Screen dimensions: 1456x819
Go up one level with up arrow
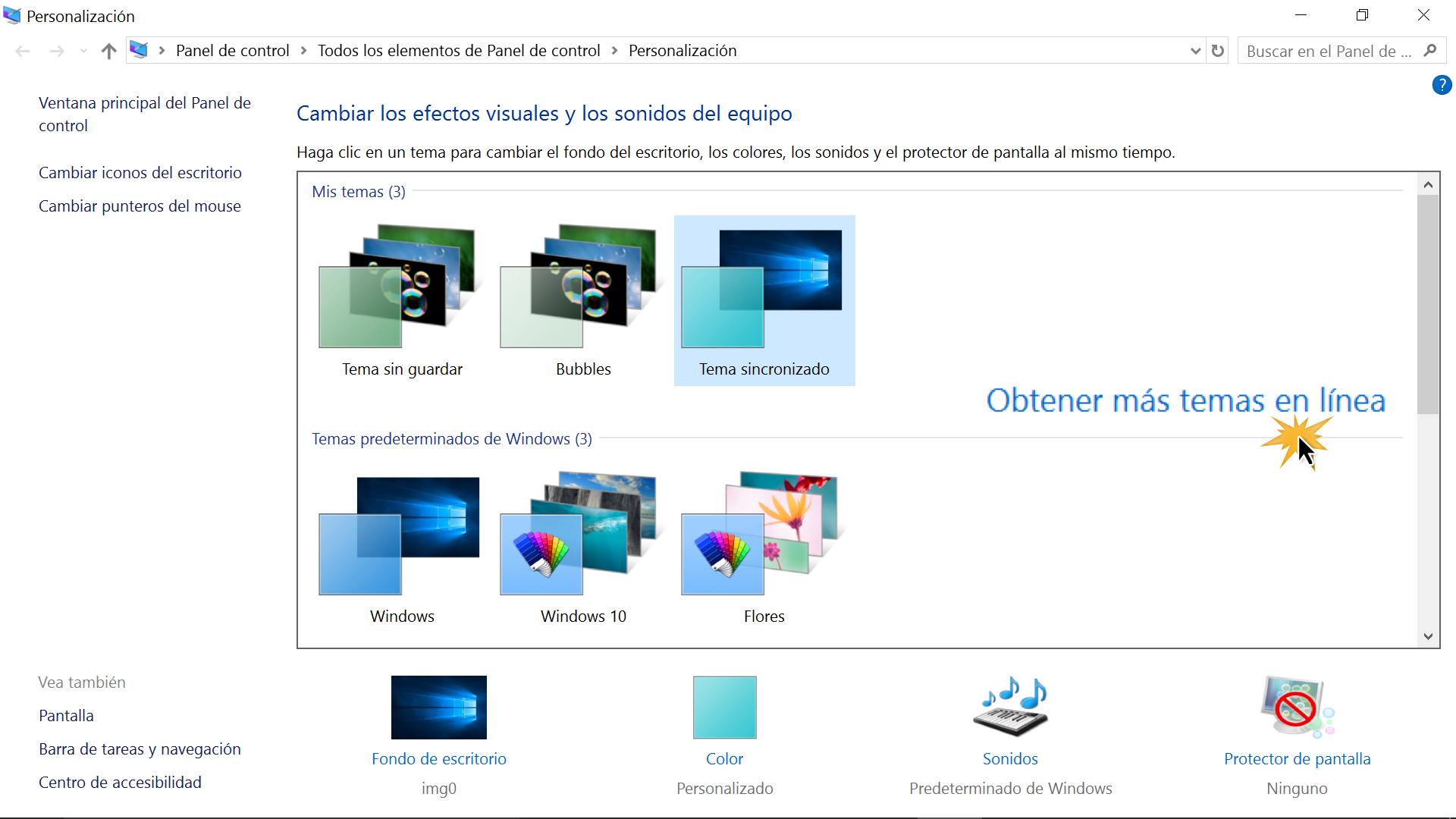(108, 51)
